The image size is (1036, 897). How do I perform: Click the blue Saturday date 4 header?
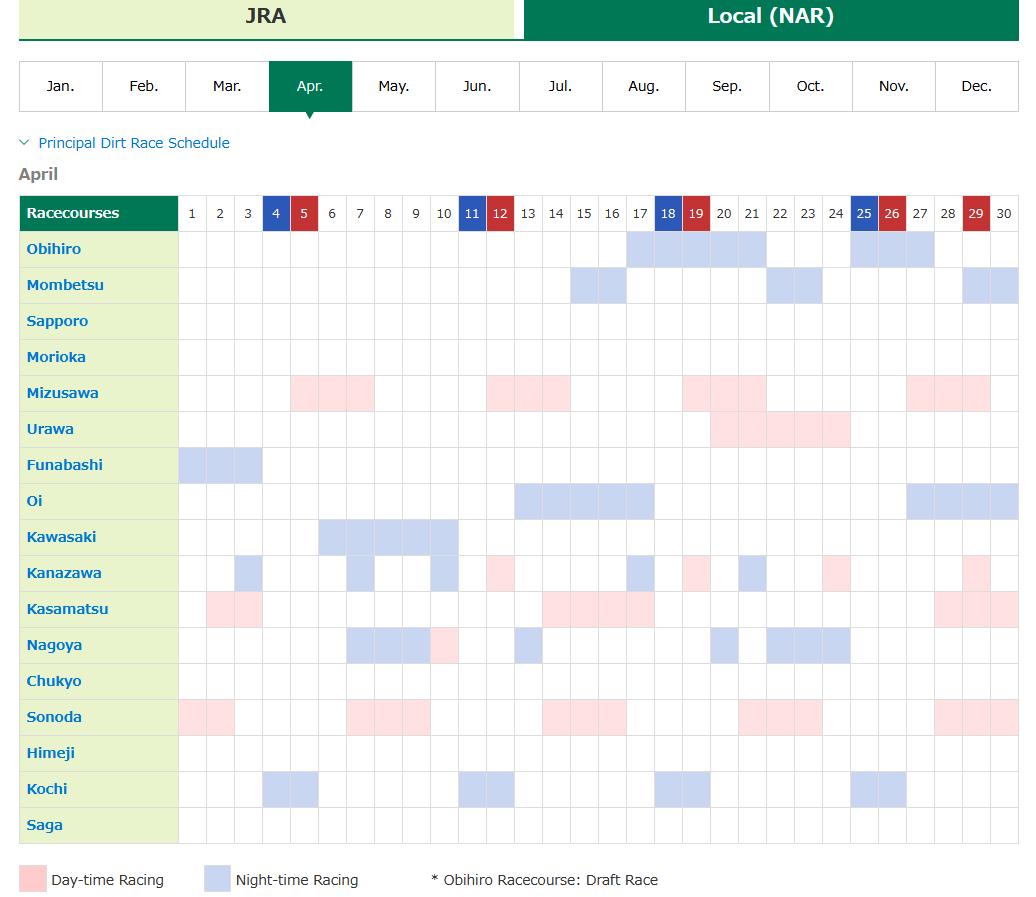pos(276,213)
